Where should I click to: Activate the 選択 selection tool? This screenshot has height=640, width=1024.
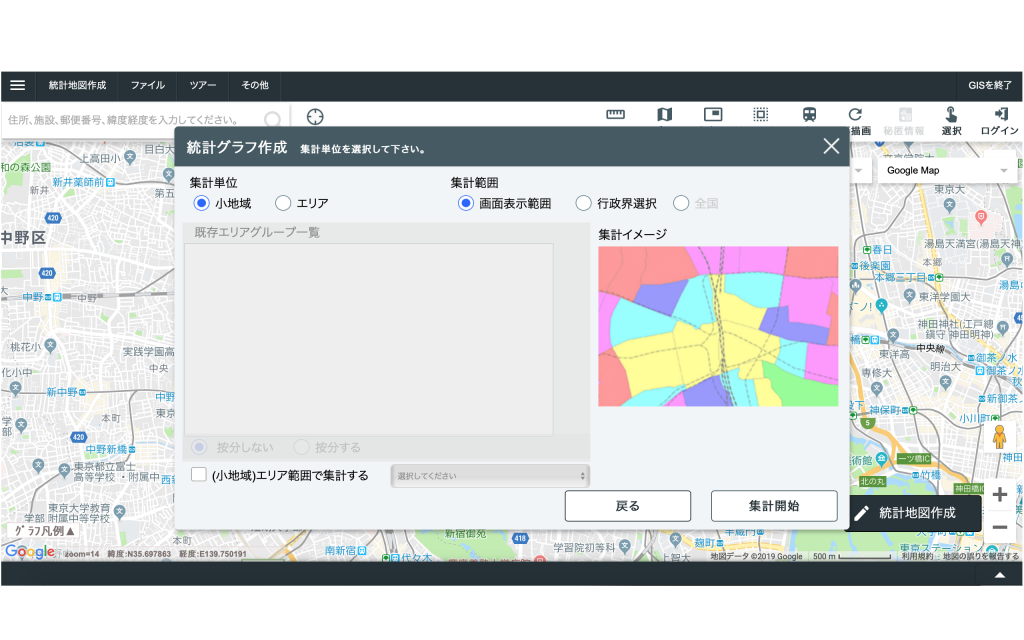coord(951,115)
